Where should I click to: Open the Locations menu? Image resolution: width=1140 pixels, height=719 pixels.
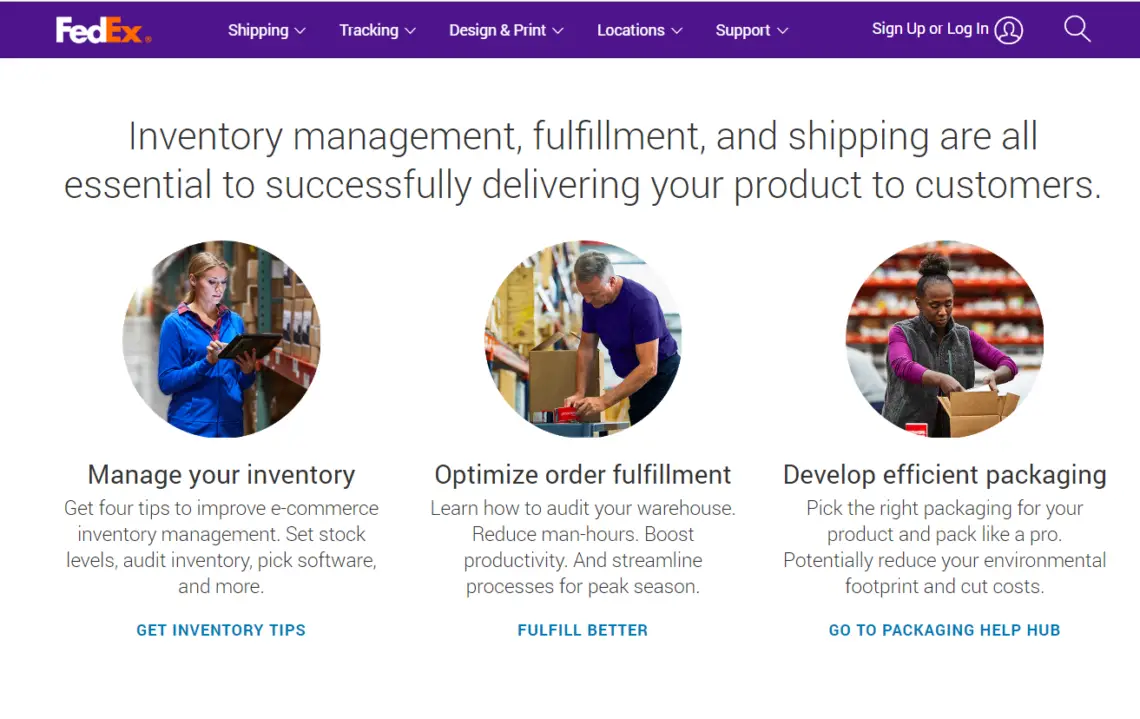click(x=632, y=31)
